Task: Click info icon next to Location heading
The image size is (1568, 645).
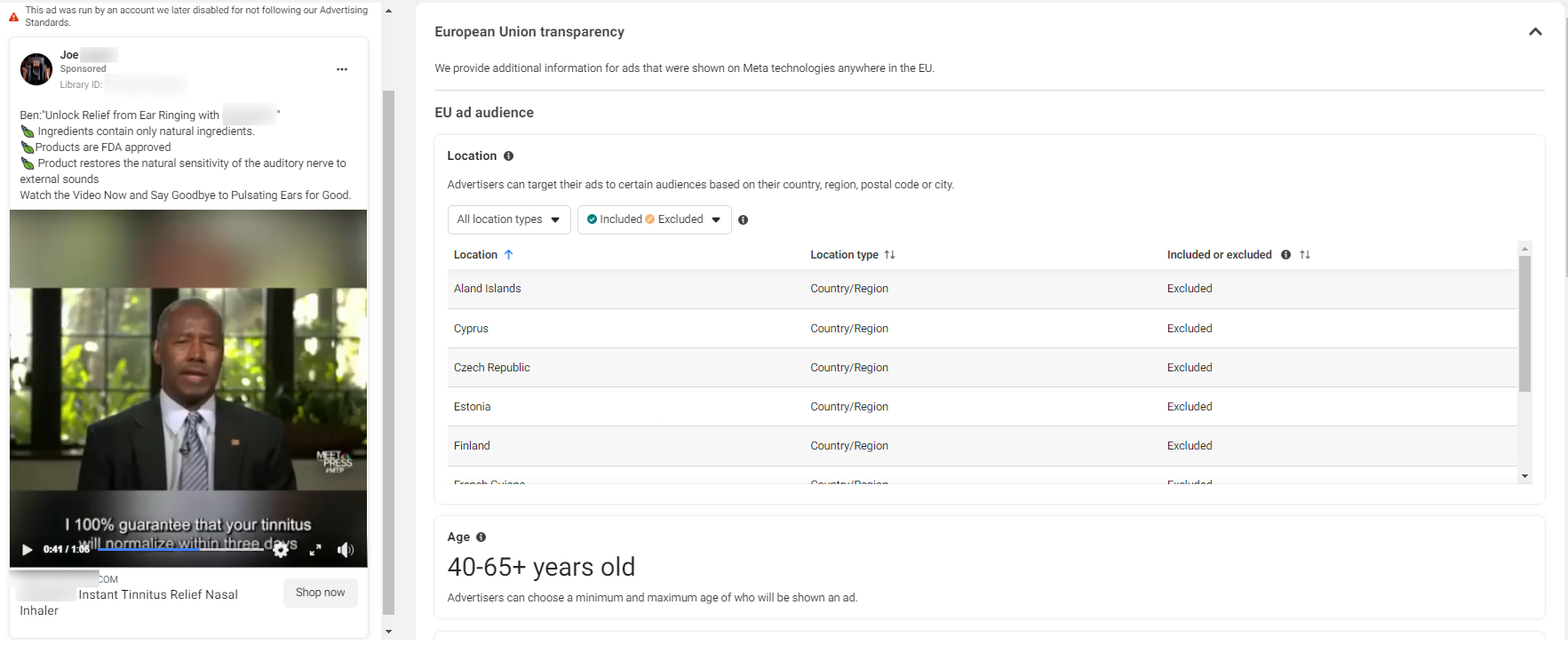Action: 509,156
